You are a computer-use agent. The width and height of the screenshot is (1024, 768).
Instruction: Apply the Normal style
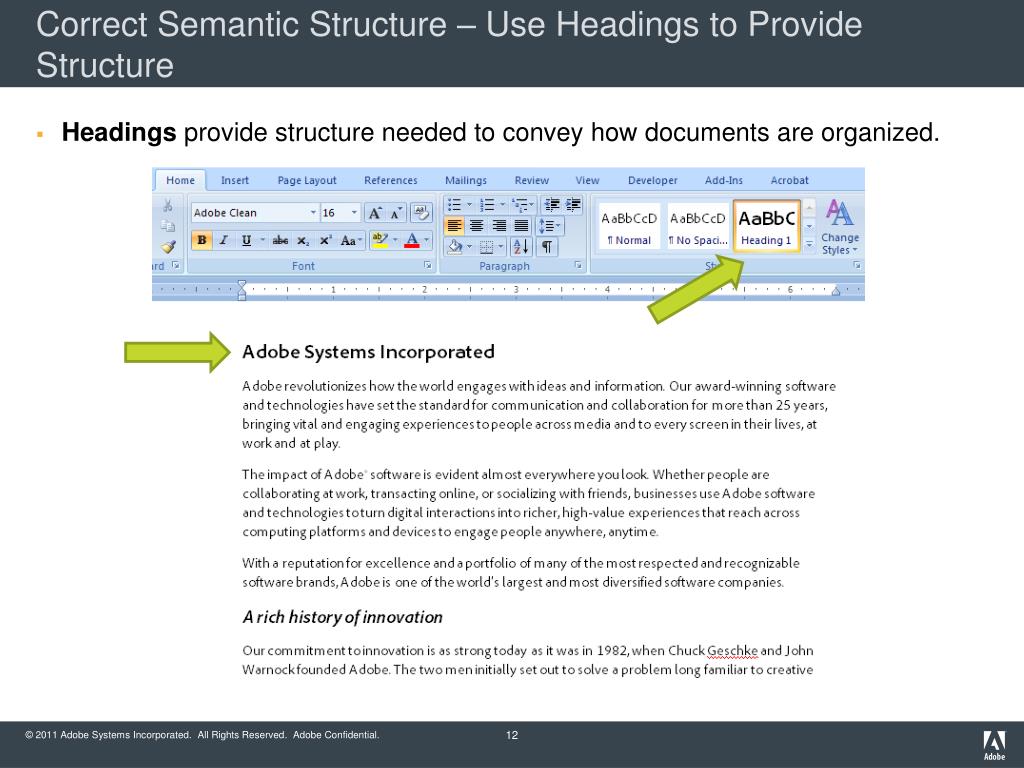tap(629, 226)
